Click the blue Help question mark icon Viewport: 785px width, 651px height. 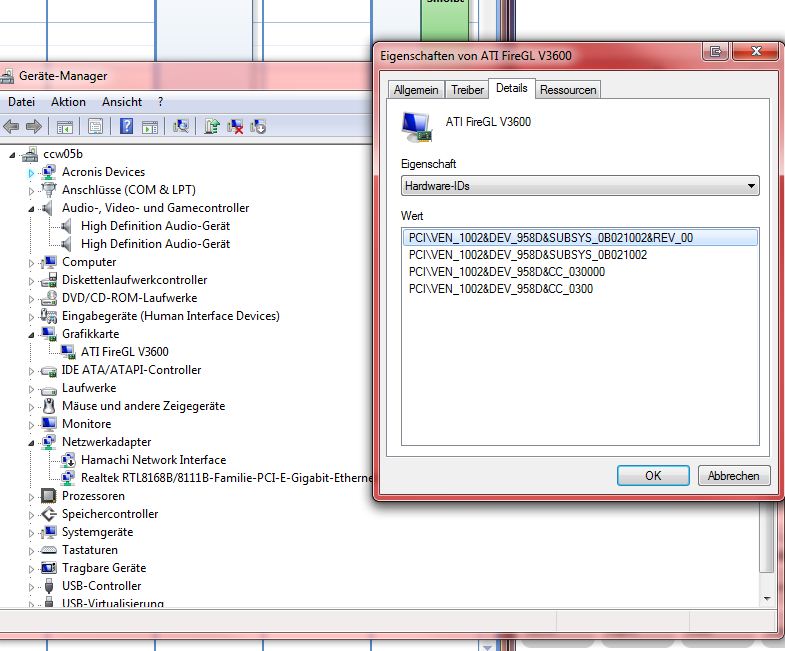coord(126,126)
